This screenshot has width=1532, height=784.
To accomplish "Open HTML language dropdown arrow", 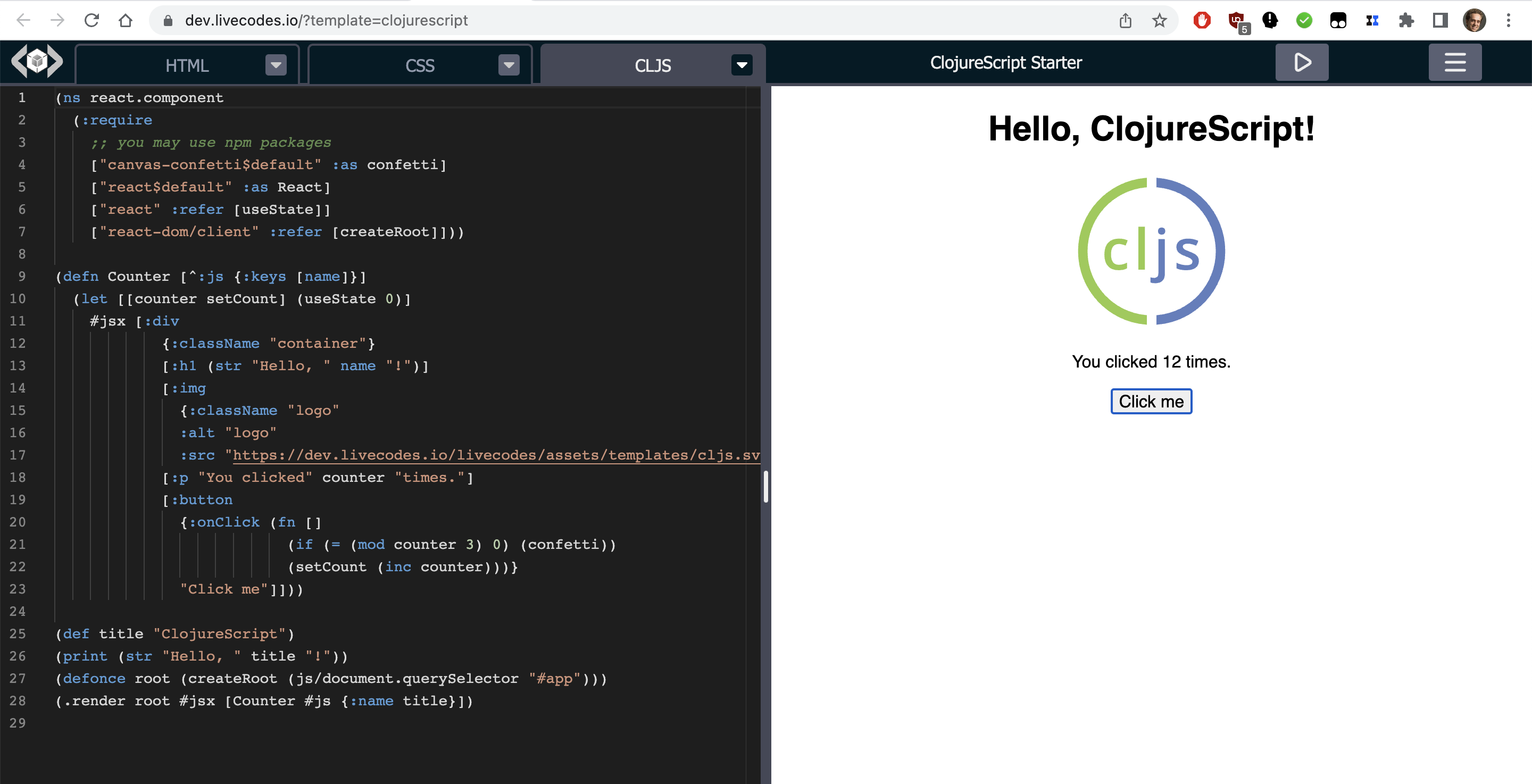I will [276, 65].
